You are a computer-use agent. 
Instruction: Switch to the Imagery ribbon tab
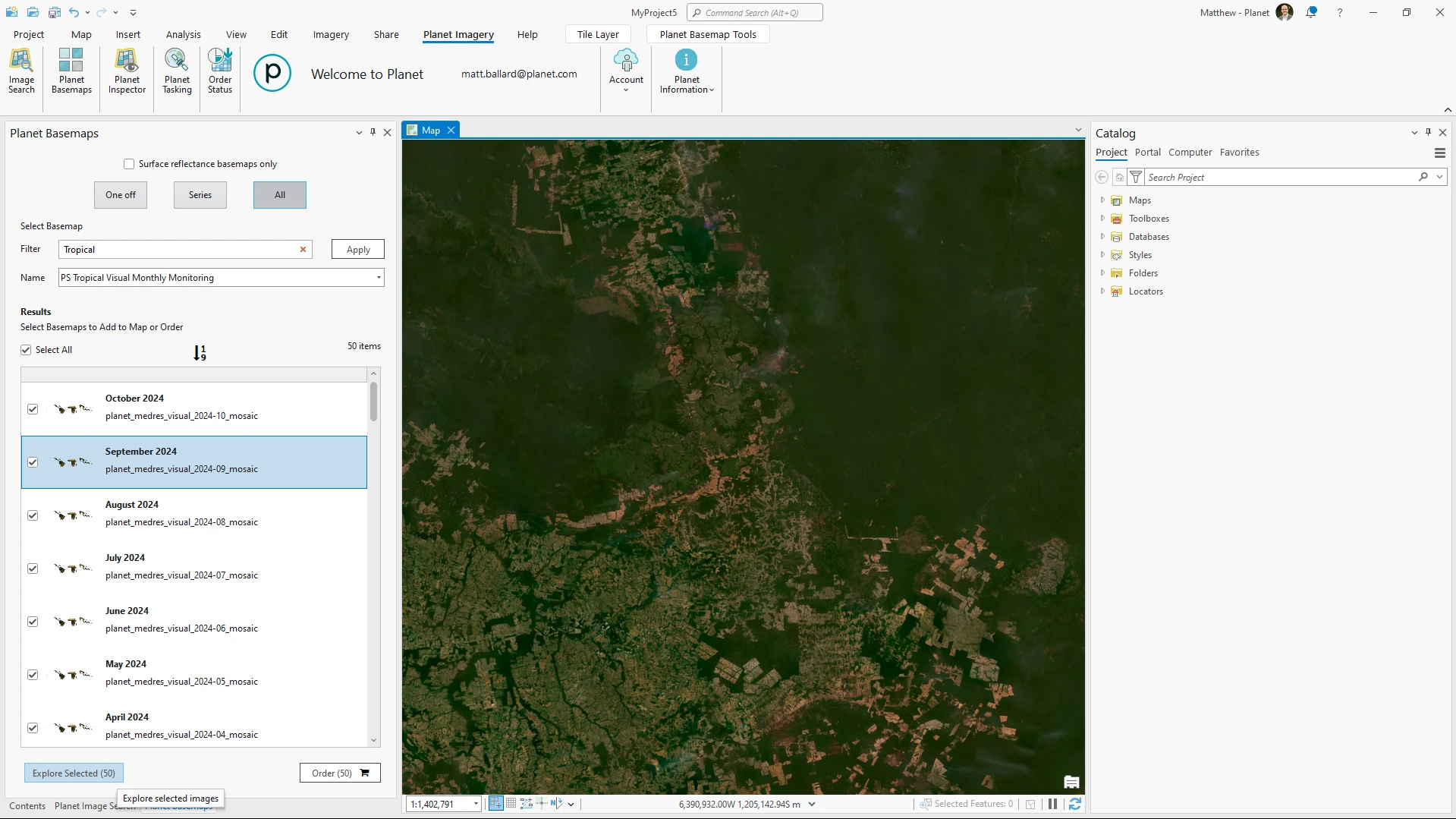point(331,34)
